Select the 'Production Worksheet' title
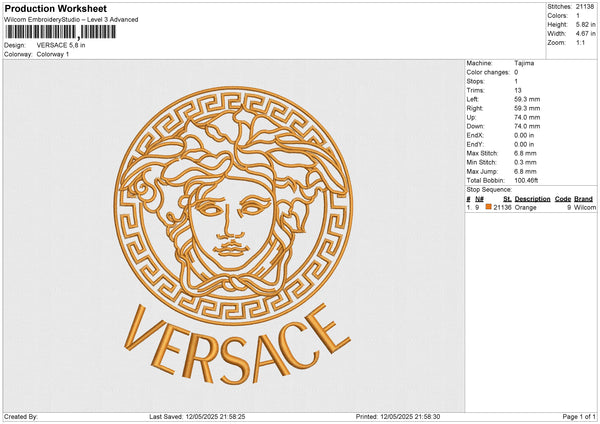The height and width of the screenshot is (424, 600). 55,8
